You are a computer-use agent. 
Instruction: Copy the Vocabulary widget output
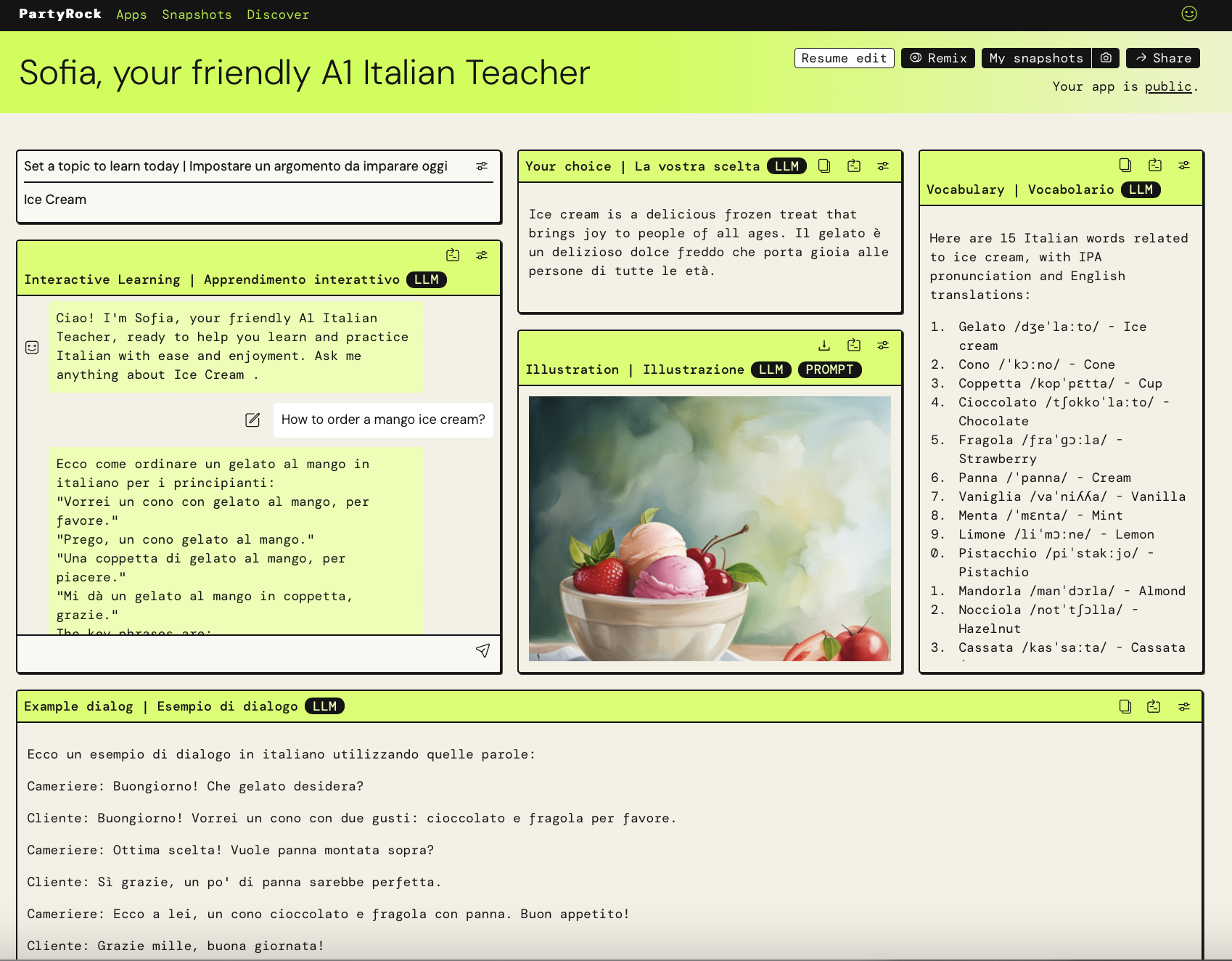(1125, 165)
